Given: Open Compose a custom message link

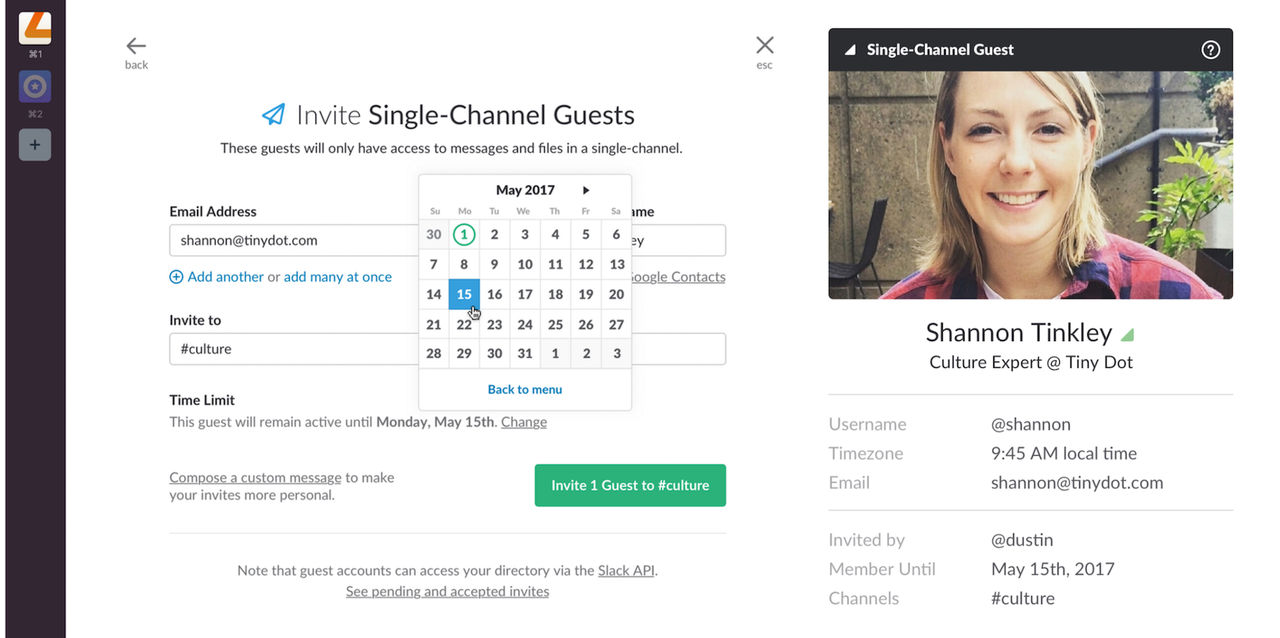Looking at the screenshot, I should tap(256, 478).
